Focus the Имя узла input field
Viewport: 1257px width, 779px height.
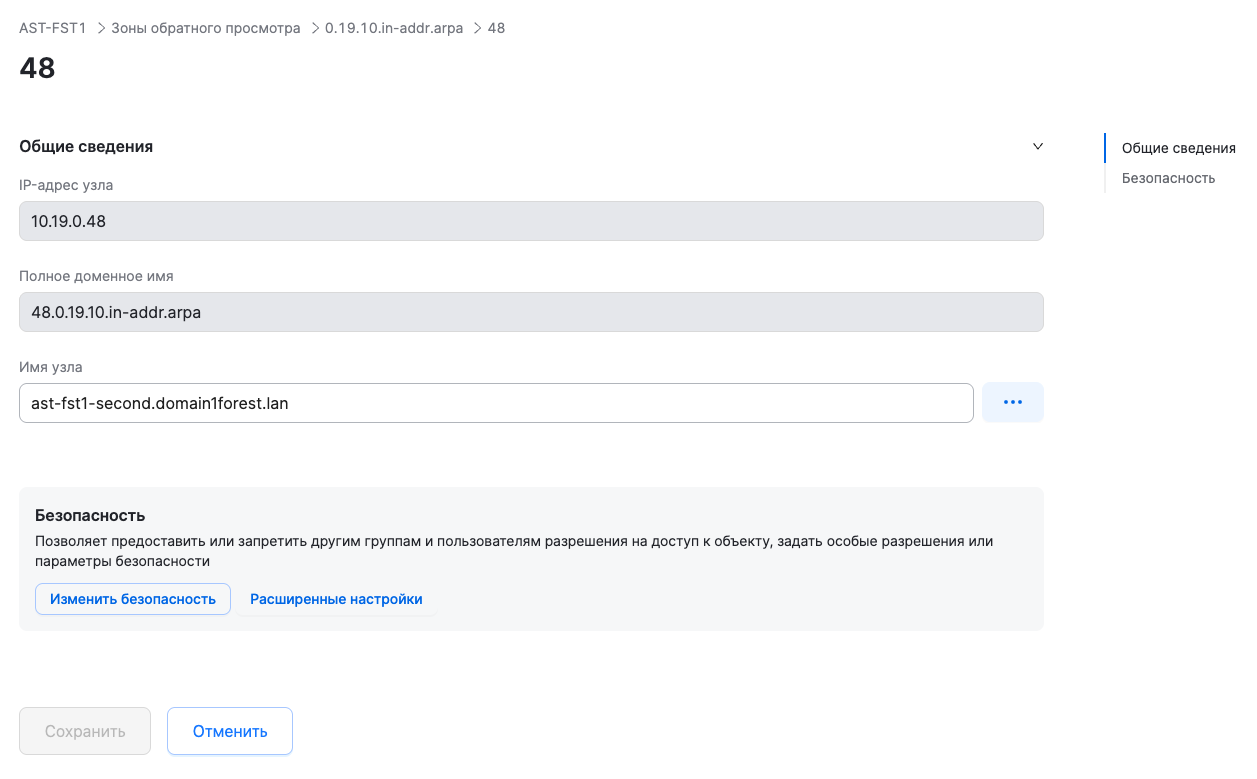[496, 403]
